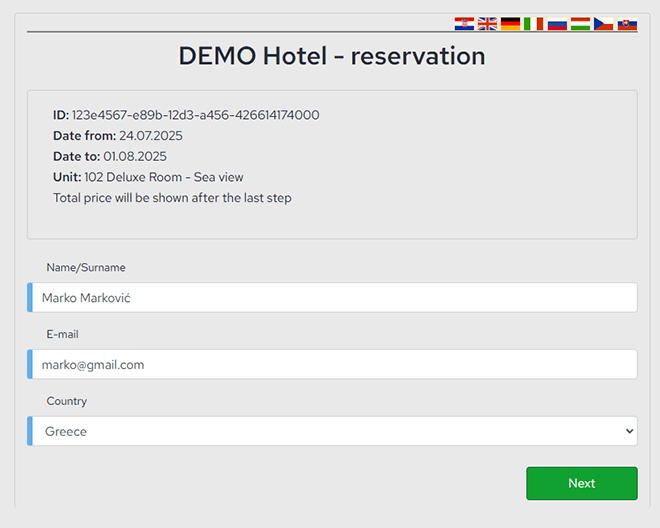Pick the Czech flag language
Screen dimensions: 660x528
603,23
